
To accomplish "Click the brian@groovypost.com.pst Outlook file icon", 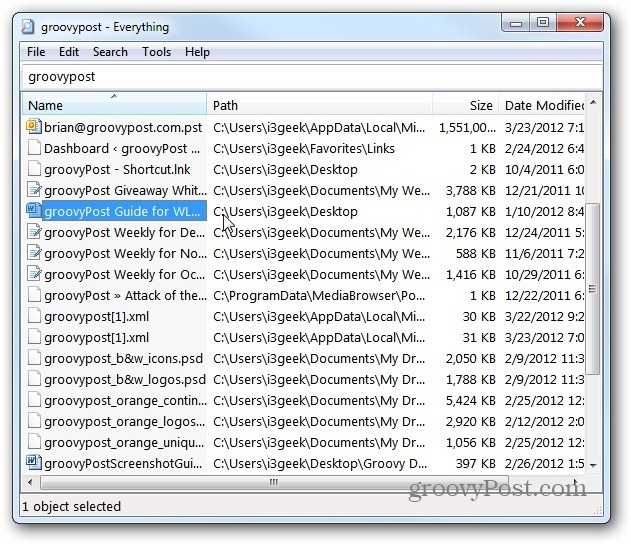I will [x=32, y=127].
